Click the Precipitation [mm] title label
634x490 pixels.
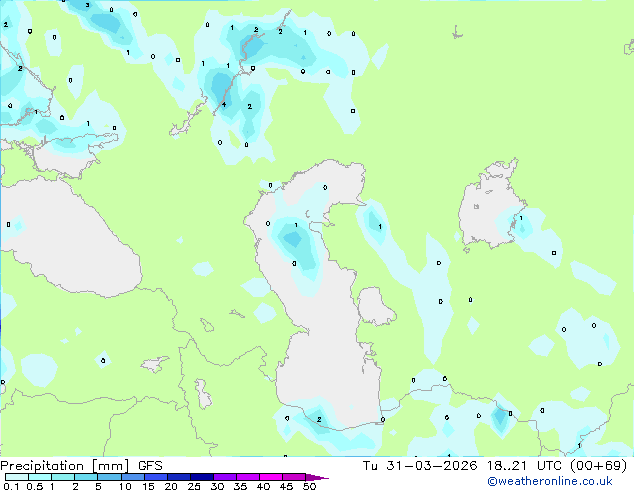[x=65, y=466]
